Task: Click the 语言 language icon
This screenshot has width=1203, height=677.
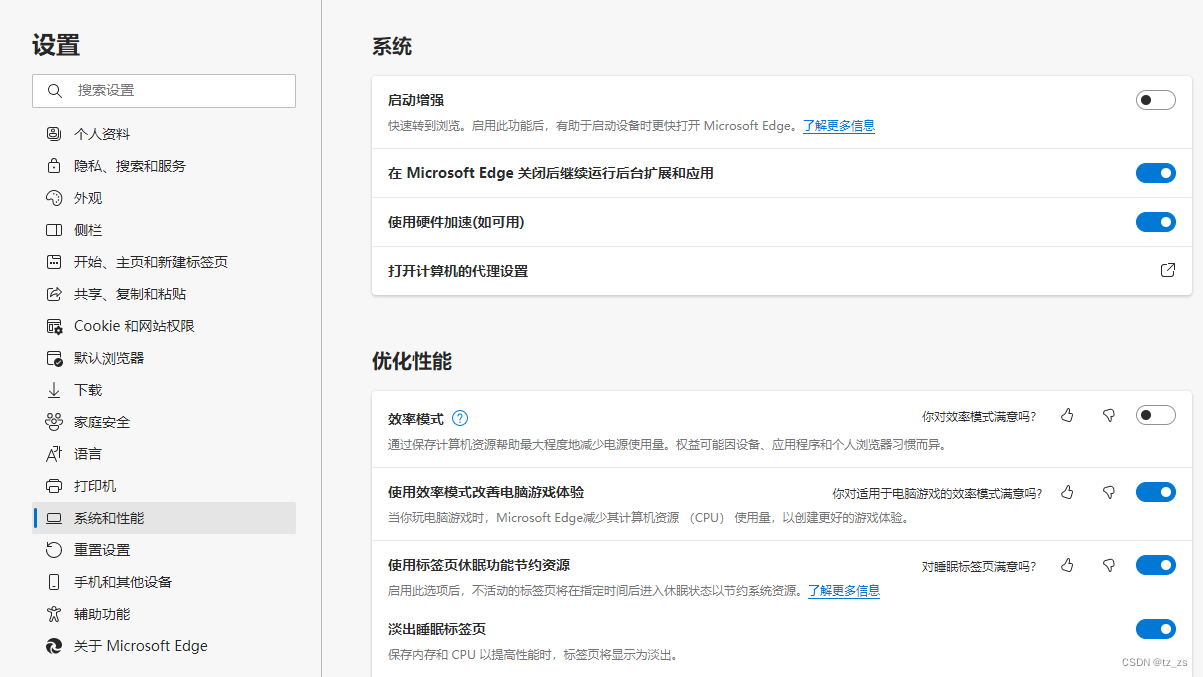Action: coord(54,454)
